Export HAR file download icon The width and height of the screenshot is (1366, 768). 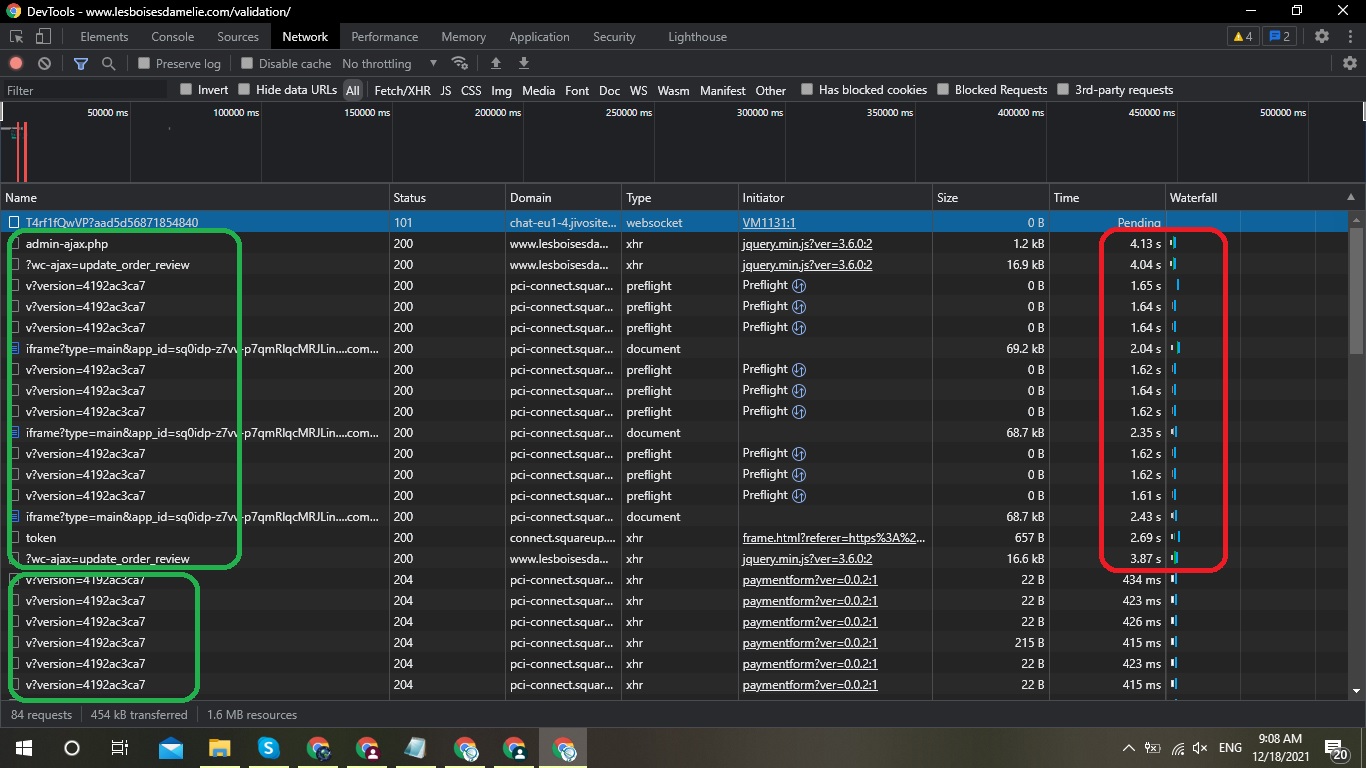pyautogui.click(x=524, y=63)
